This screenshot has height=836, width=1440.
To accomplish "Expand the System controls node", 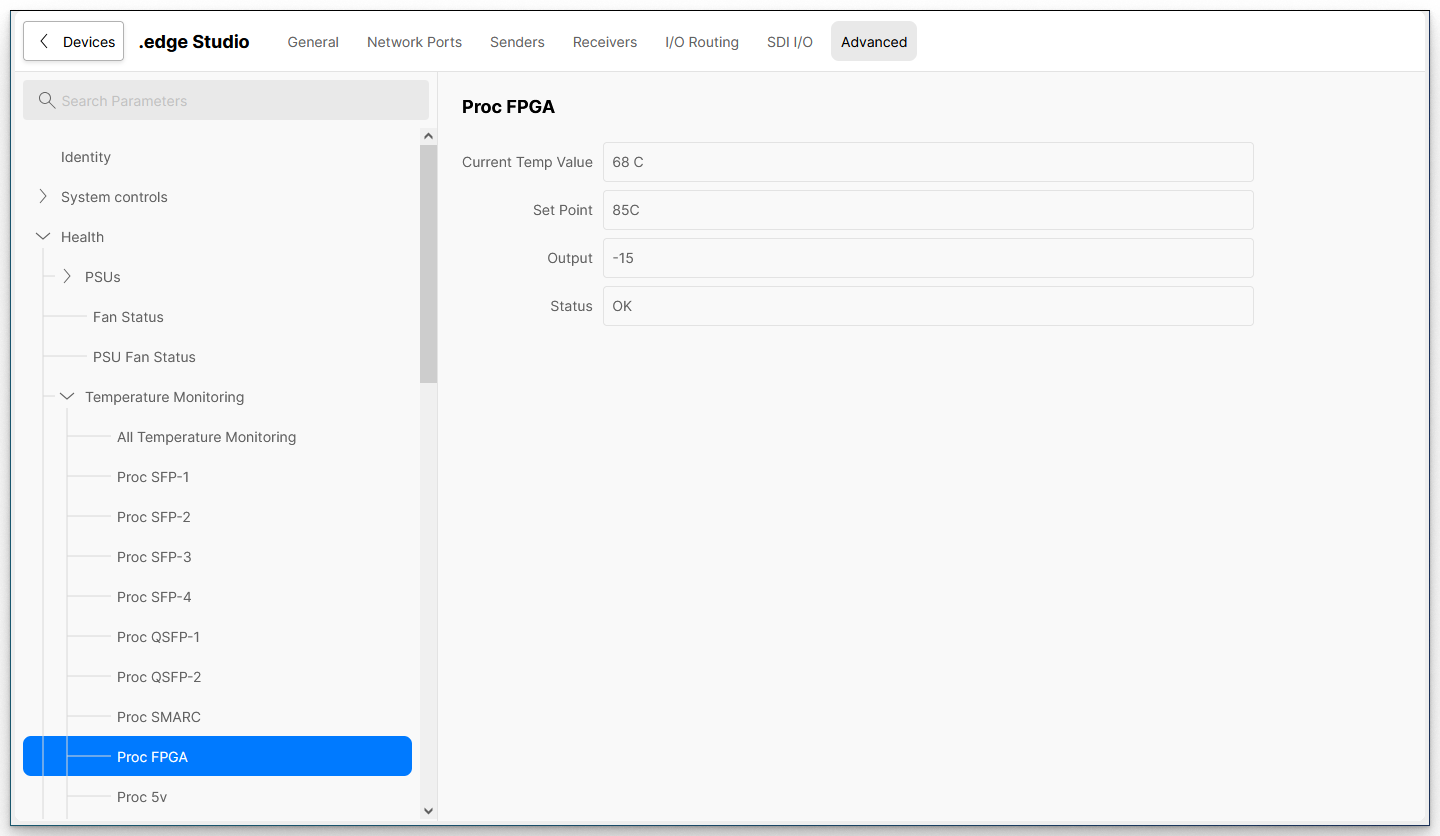I will (x=43, y=197).
